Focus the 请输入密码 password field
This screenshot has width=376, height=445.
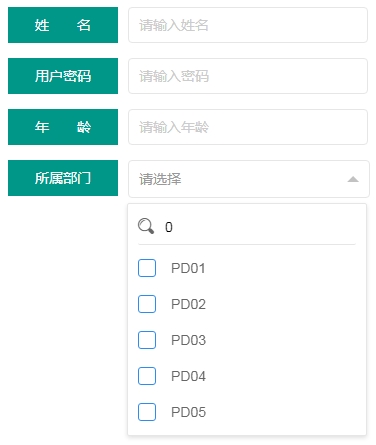coord(248,76)
